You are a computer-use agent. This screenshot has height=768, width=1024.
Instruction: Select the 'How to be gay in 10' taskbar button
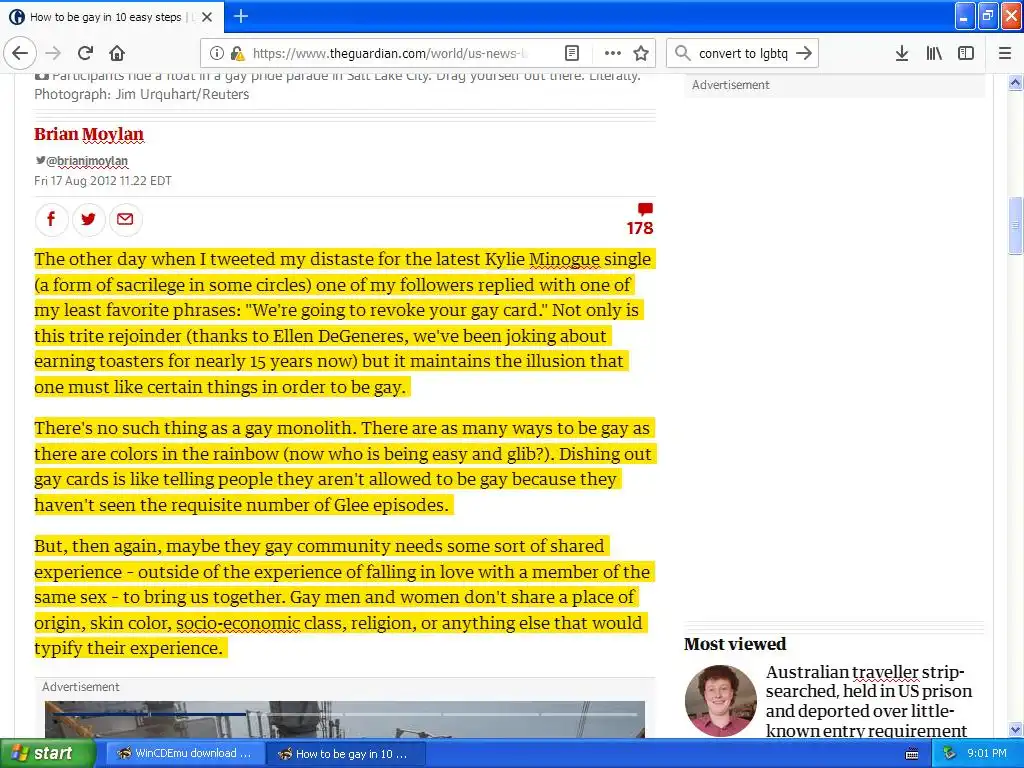click(x=346, y=754)
